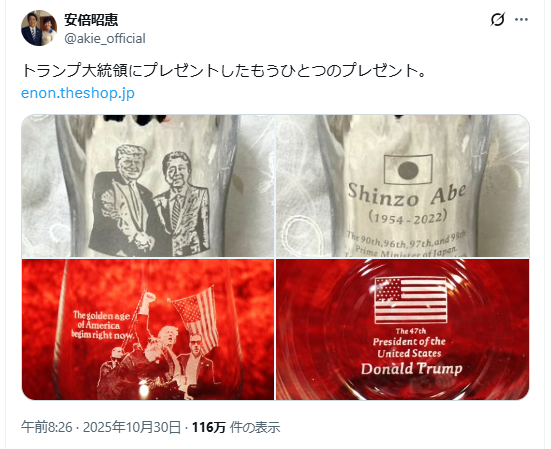Click the 'Shinzo Abe' engraved name
The width and height of the screenshot is (551, 449).
(x=407, y=195)
